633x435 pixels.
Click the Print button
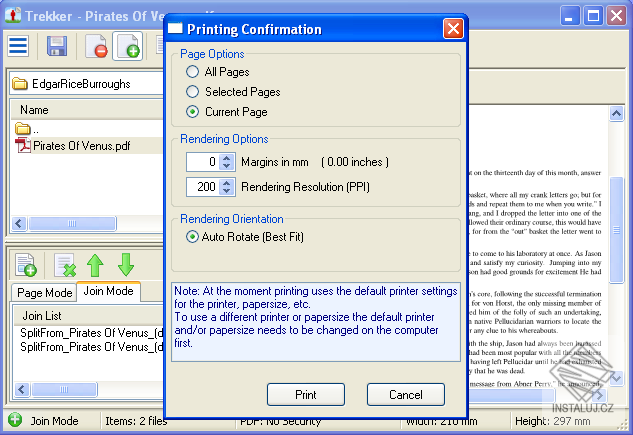tap(306, 395)
